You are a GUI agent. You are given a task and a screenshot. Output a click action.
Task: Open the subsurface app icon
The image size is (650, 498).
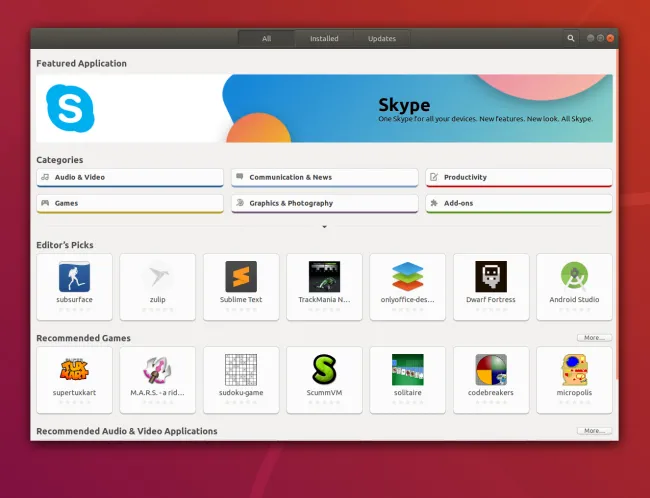click(x=74, y=277)
